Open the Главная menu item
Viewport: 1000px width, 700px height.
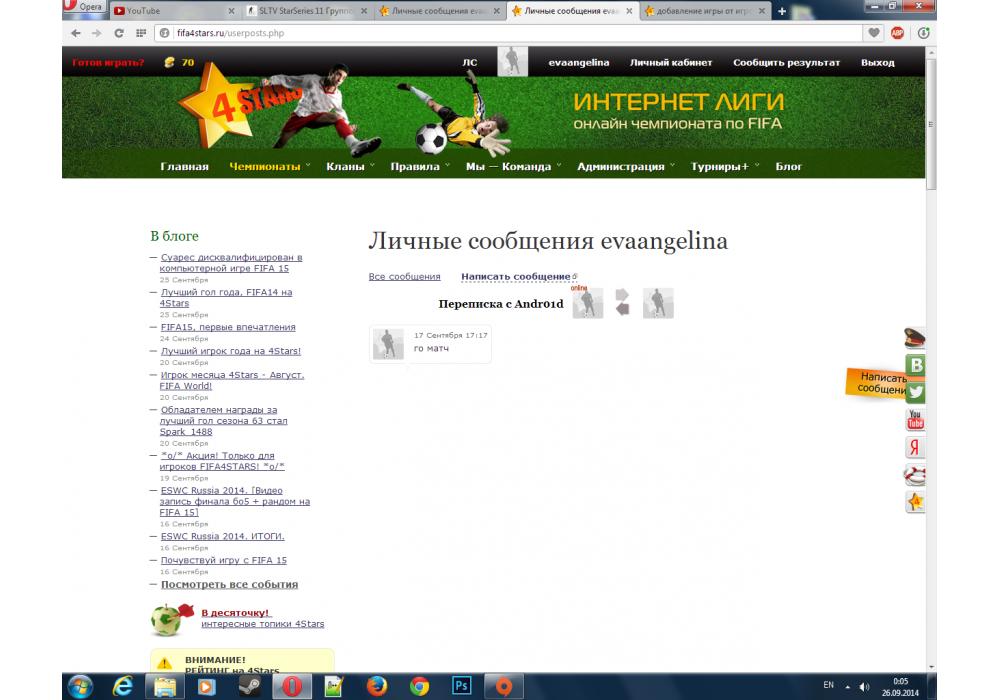tap(184, 167)
